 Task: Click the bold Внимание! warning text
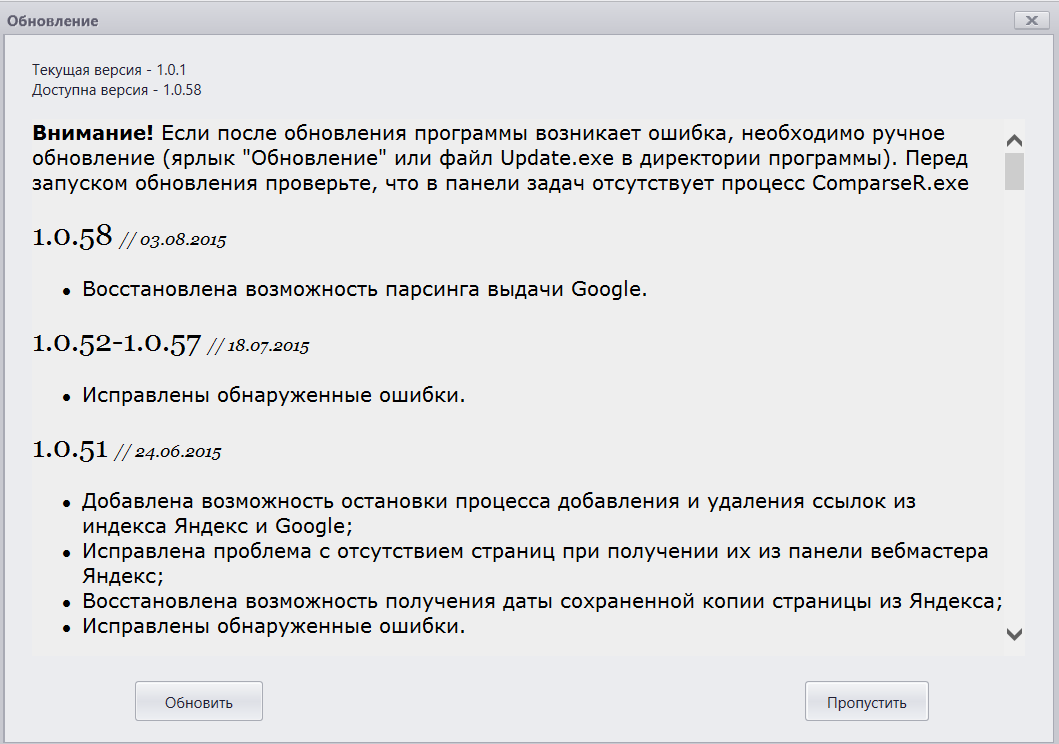pyautogui.click(x=93, y=133)
